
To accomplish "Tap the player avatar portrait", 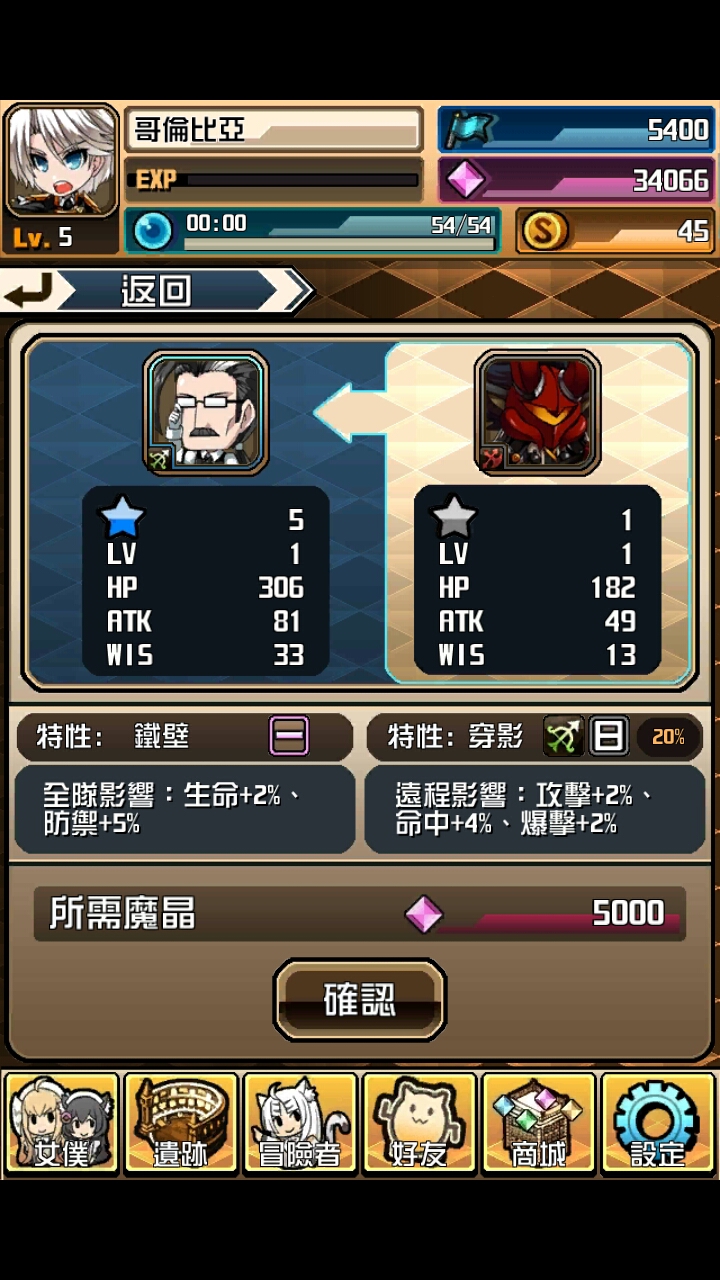I will [61, 162].
